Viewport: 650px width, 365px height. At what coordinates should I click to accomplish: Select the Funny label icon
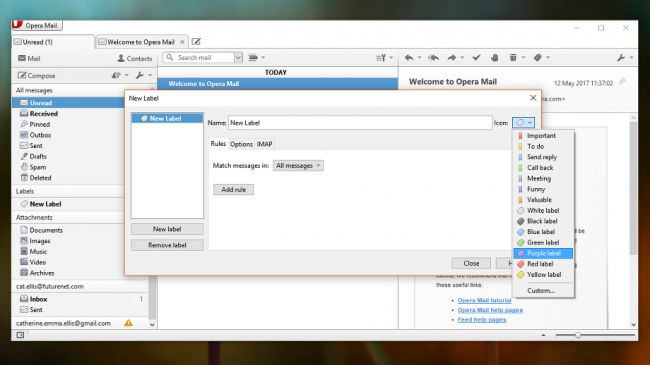(520, 189)
